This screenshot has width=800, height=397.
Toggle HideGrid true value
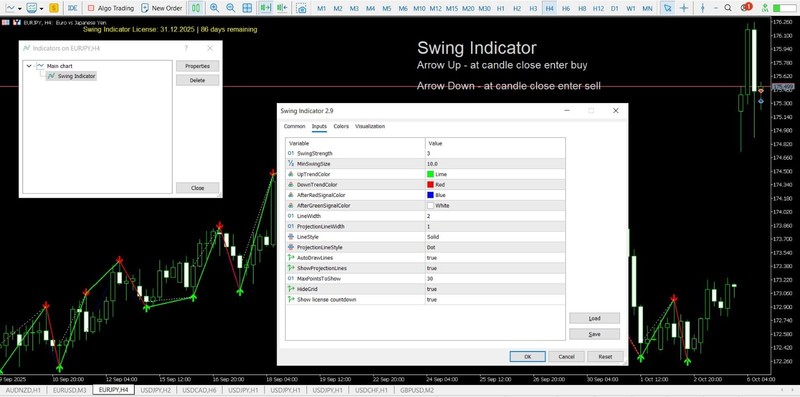[x=495, y=289]
